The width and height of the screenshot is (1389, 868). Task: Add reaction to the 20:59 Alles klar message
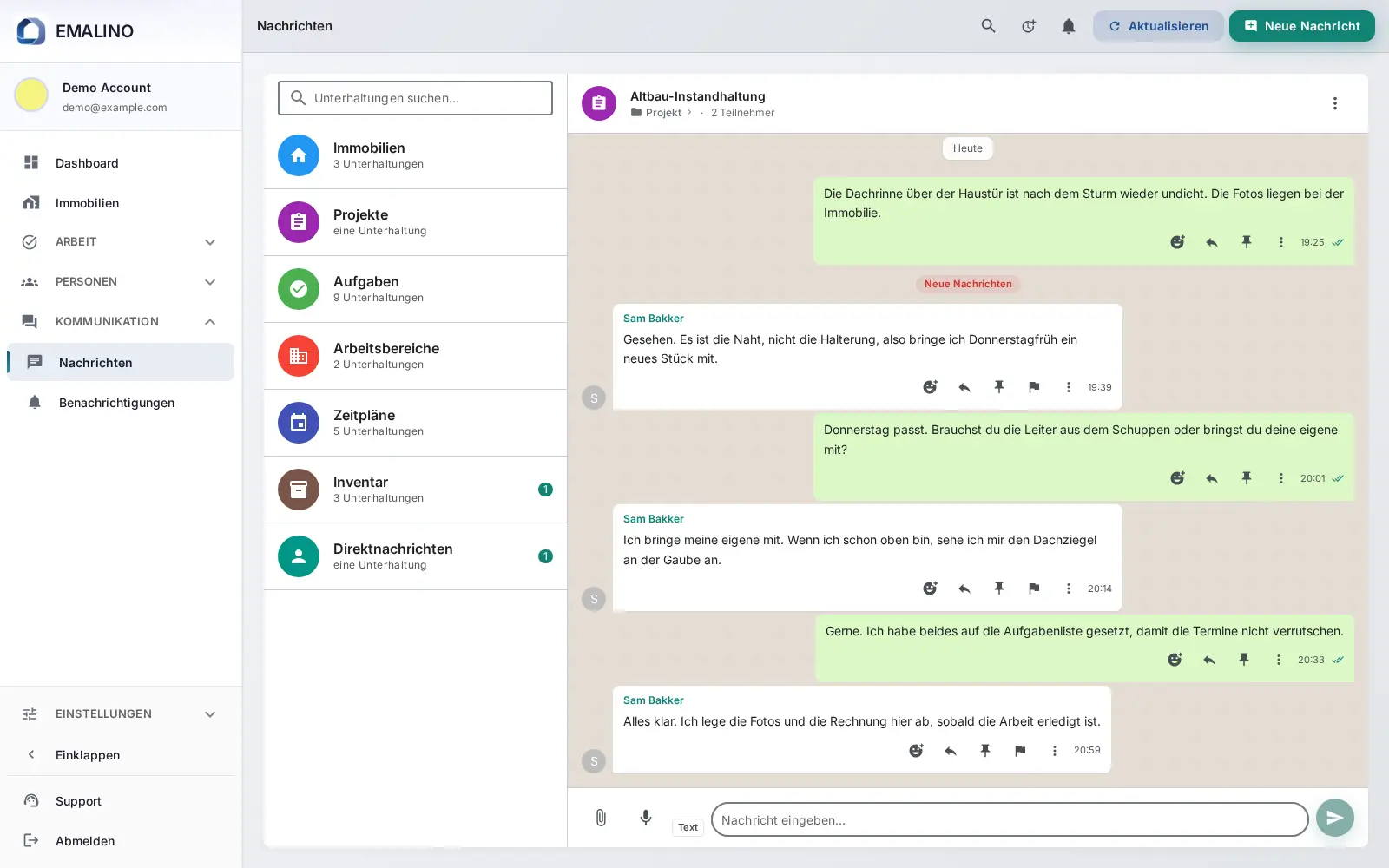click(916, 751)
